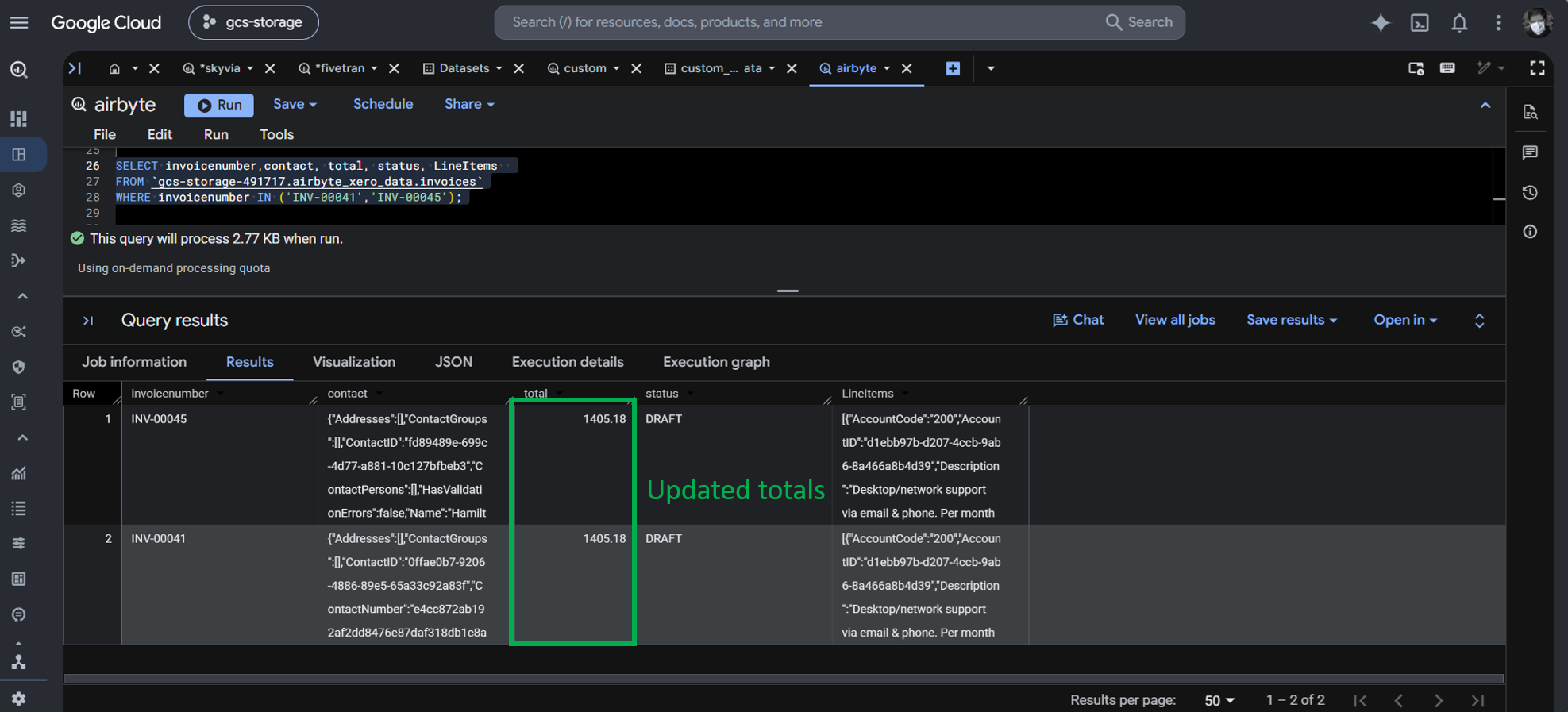Open the comments icon in right rail
The height and width of the screenshot is (712, 1568).
point(1530,152)
